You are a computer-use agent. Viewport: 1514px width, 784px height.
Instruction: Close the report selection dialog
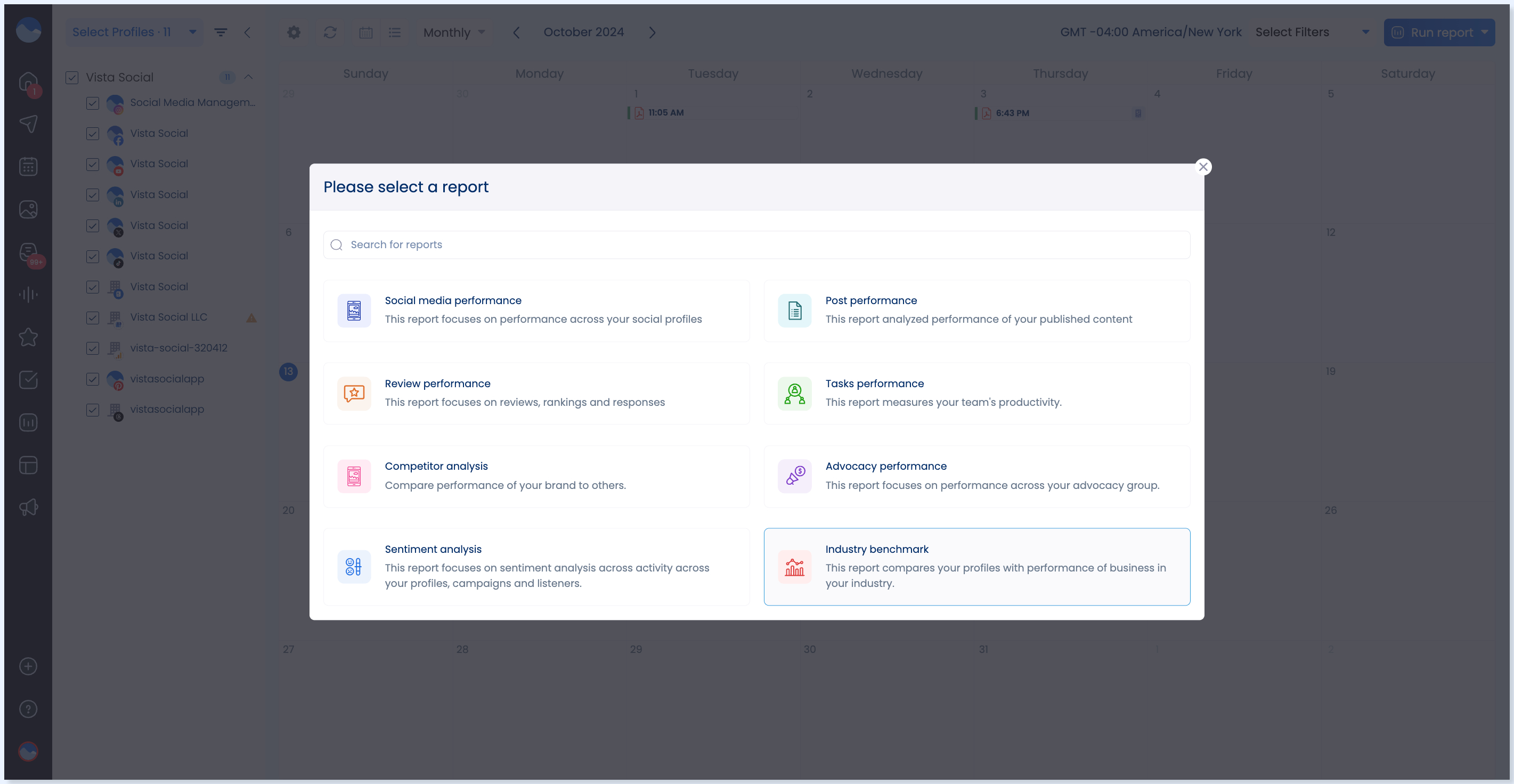pyautogui.click(x=1203, y=167)
